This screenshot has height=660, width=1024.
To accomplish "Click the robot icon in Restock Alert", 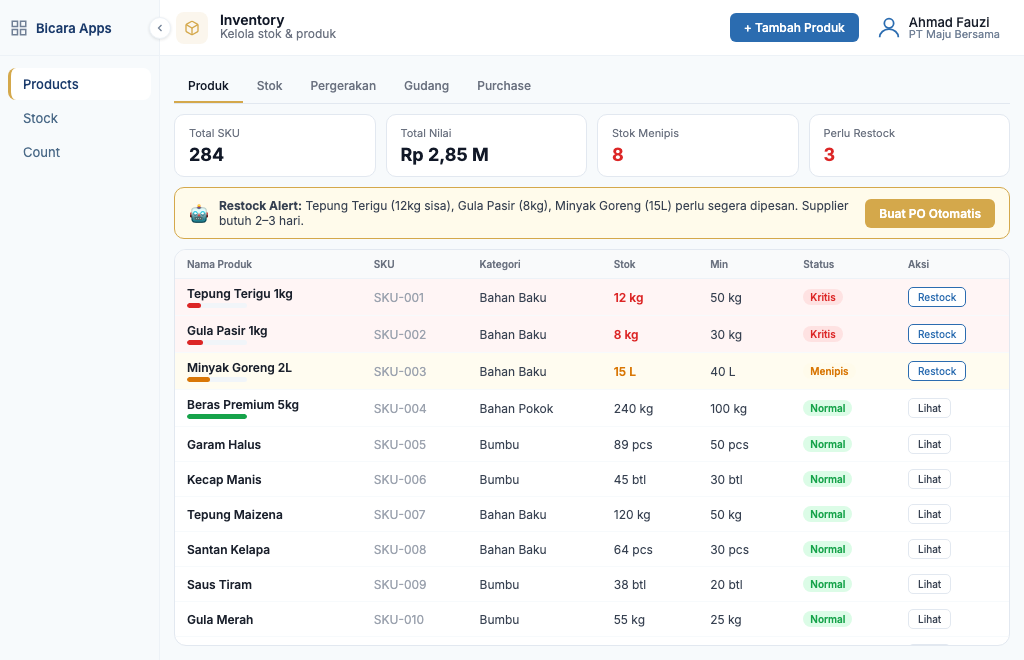I will [x=199, y=213].
